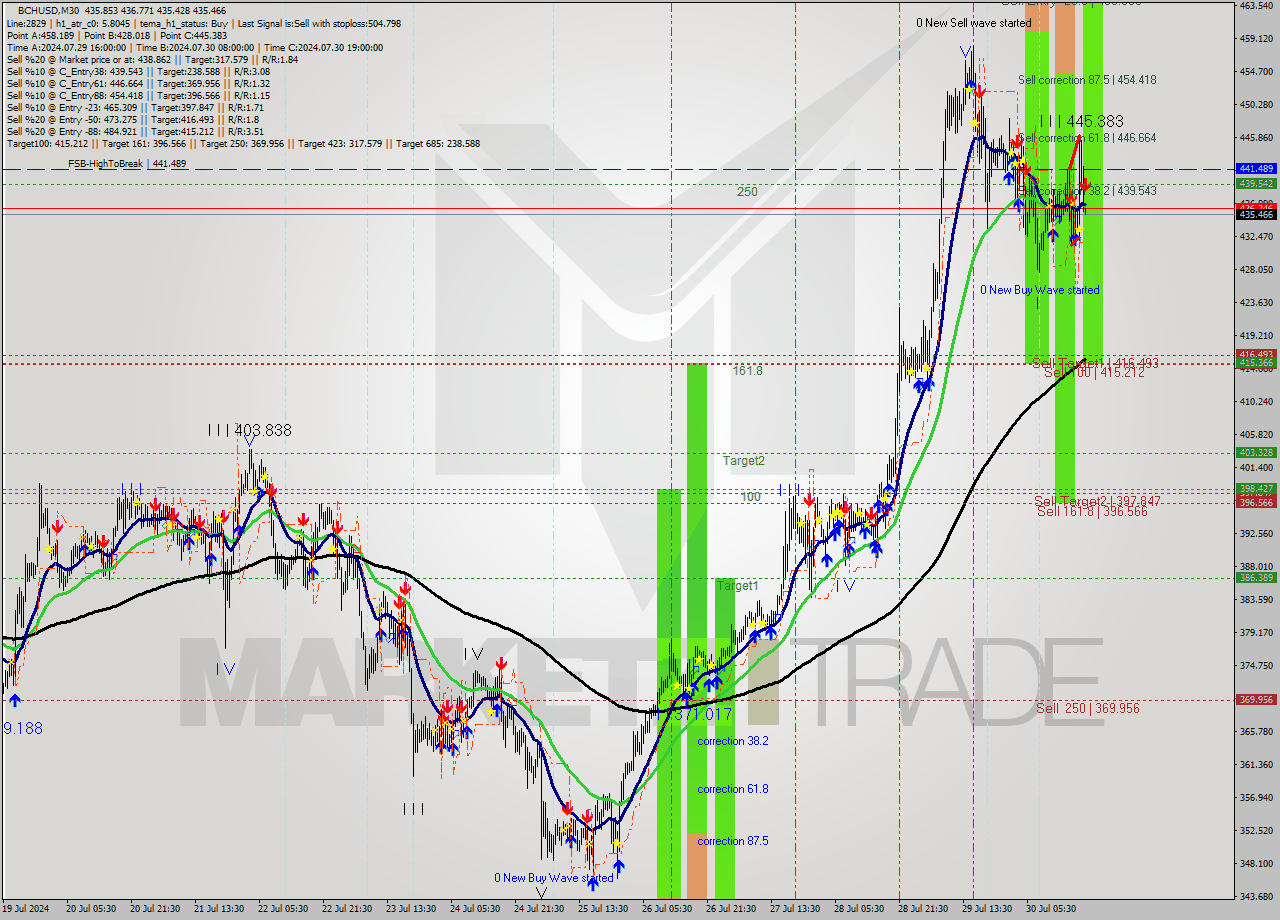Click the red 415.366 price axis tag
This screenshot has height=920, width=1280.
[1257, 364]
